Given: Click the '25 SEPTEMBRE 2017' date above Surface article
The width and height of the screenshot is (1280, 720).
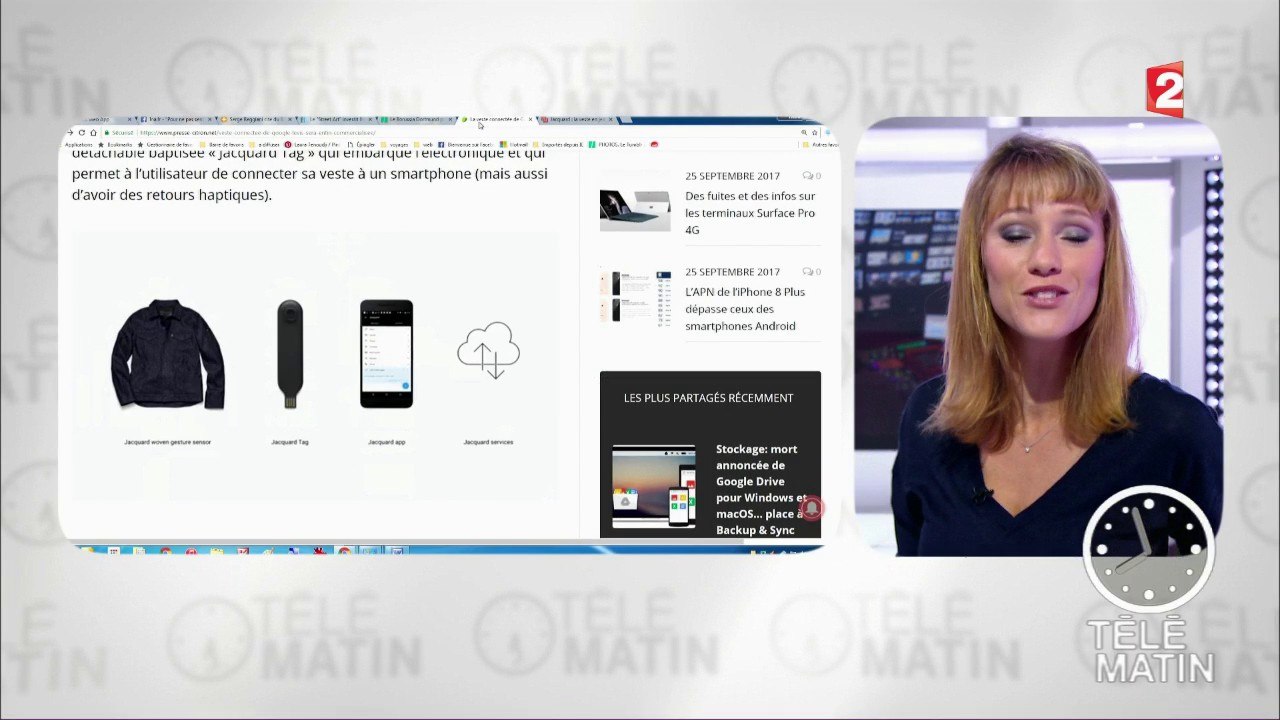Looking at the screenshot, I should click(732, 176).
